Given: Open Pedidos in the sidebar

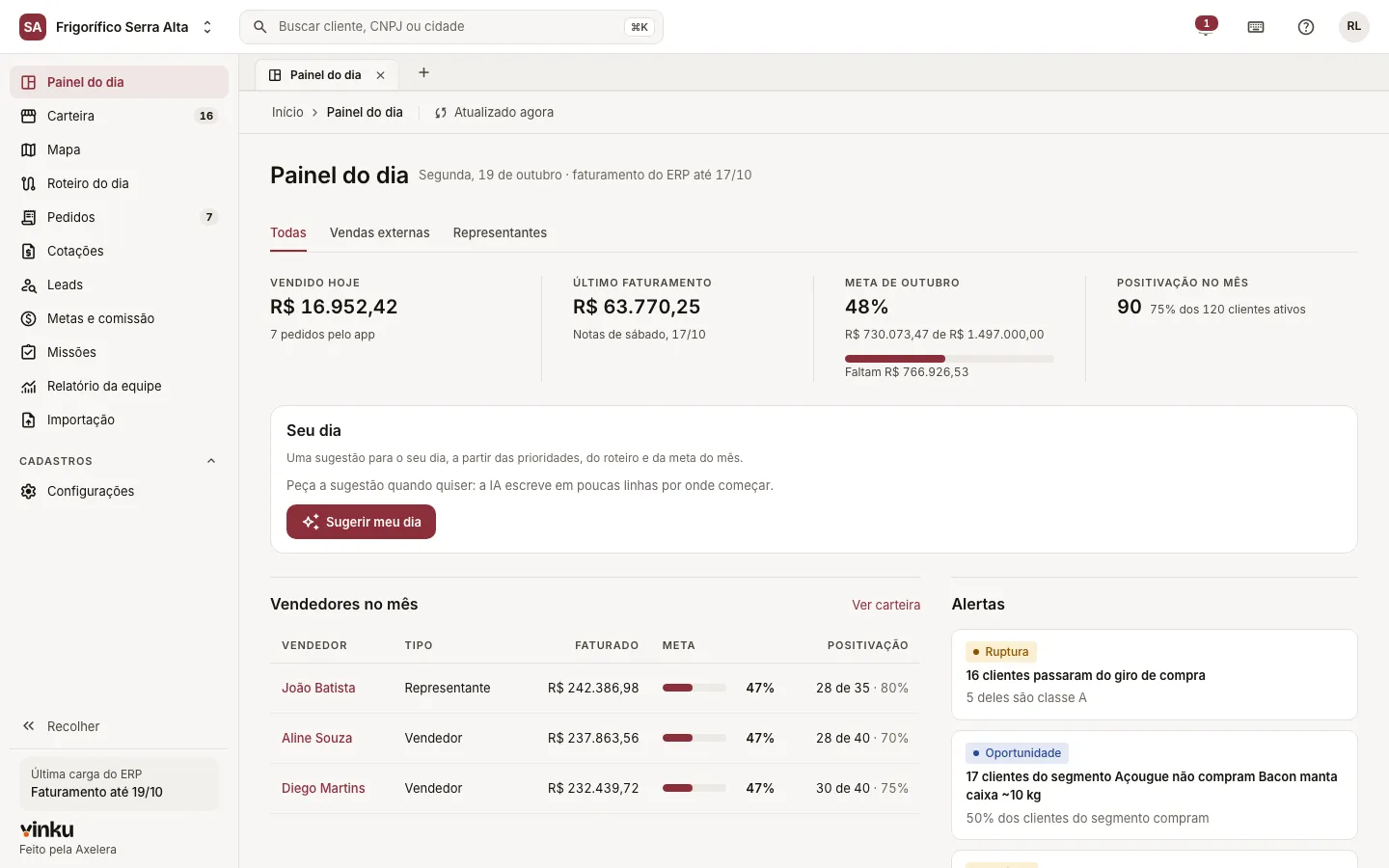Looking at the screenshot, I should pos(119,217).
